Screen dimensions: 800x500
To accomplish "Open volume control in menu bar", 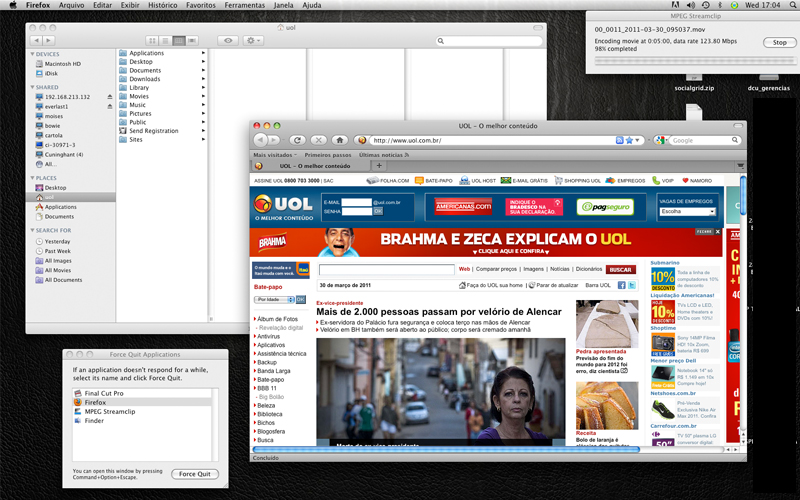I will [x=691, y=5].
